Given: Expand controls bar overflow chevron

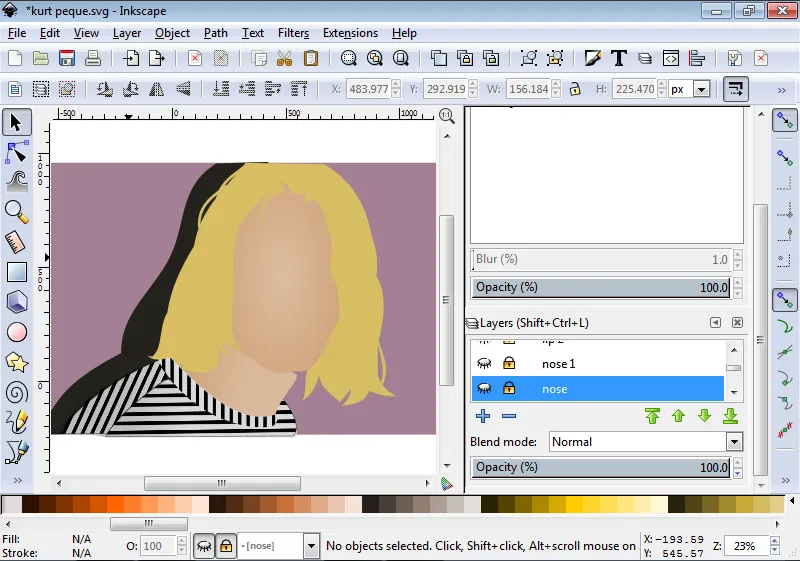Looking at the screenshot, I should [x=781, y=90].
